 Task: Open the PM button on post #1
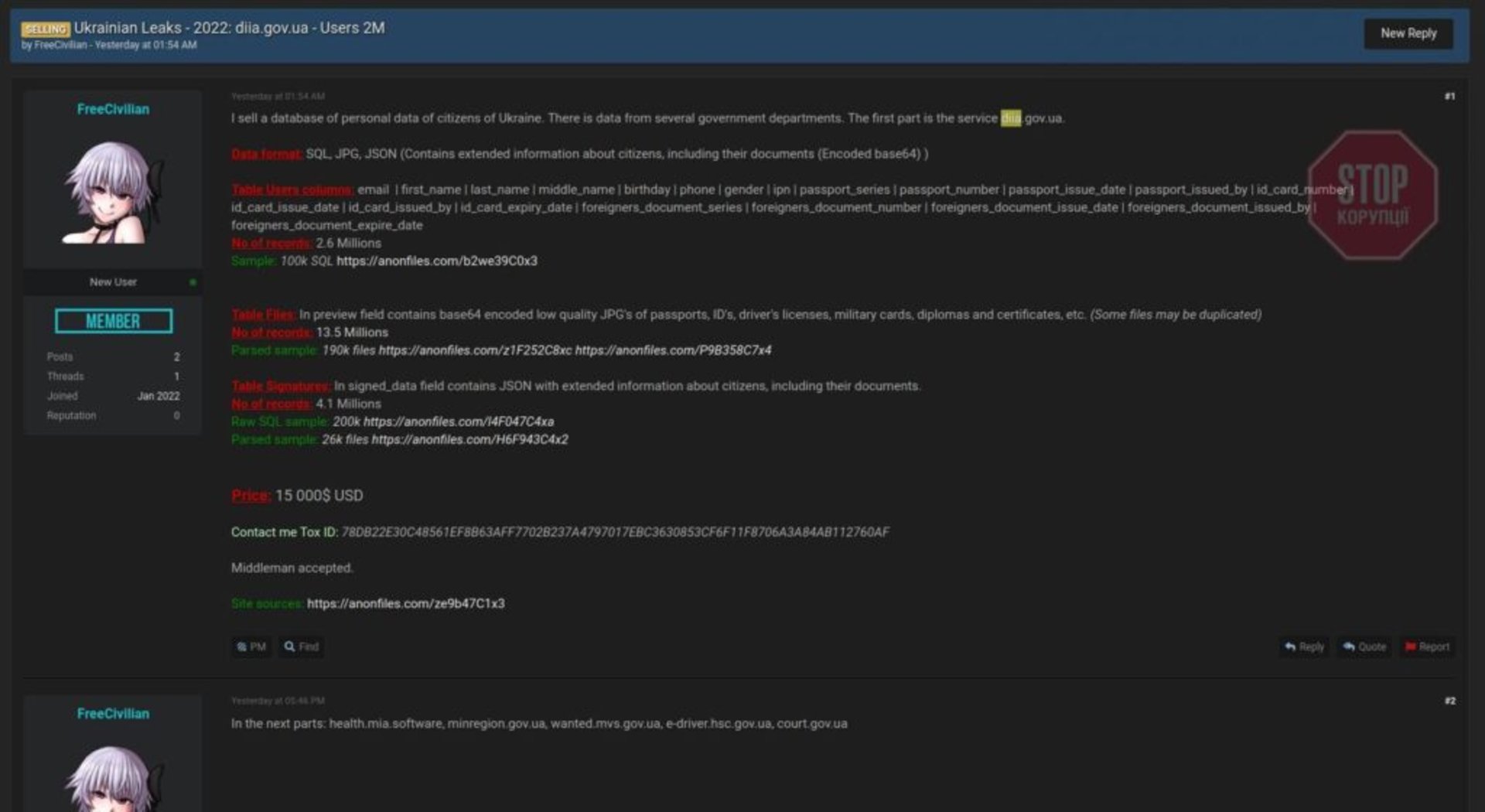[x=251, y=647]
